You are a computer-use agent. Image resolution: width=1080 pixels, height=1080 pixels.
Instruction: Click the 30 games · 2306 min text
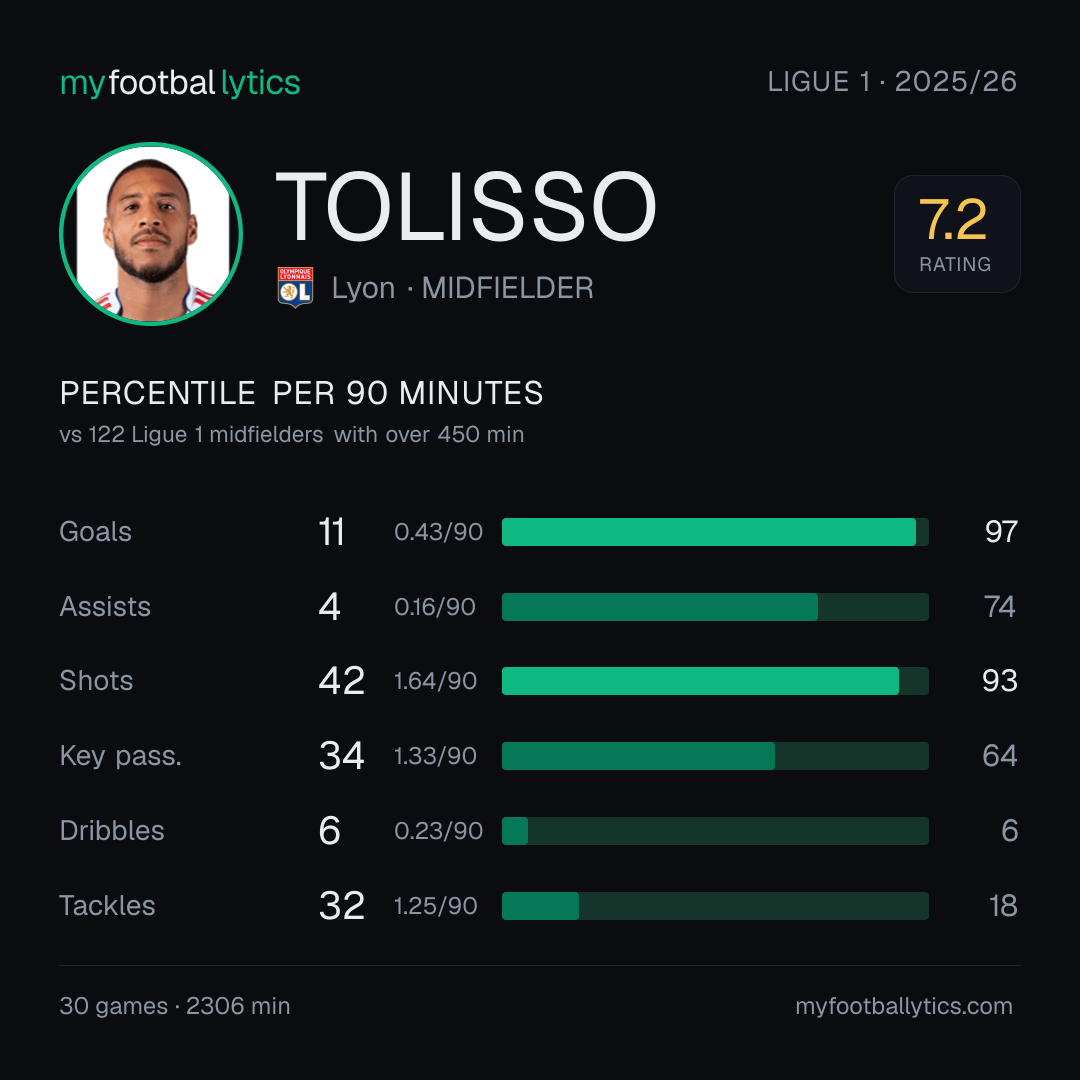point(175,1006)
